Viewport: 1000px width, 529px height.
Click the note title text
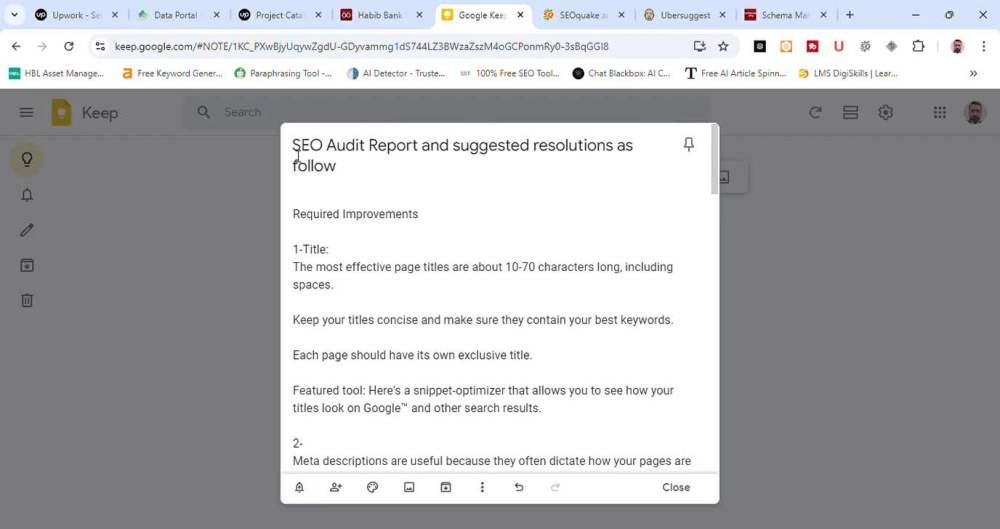(462, 155)
